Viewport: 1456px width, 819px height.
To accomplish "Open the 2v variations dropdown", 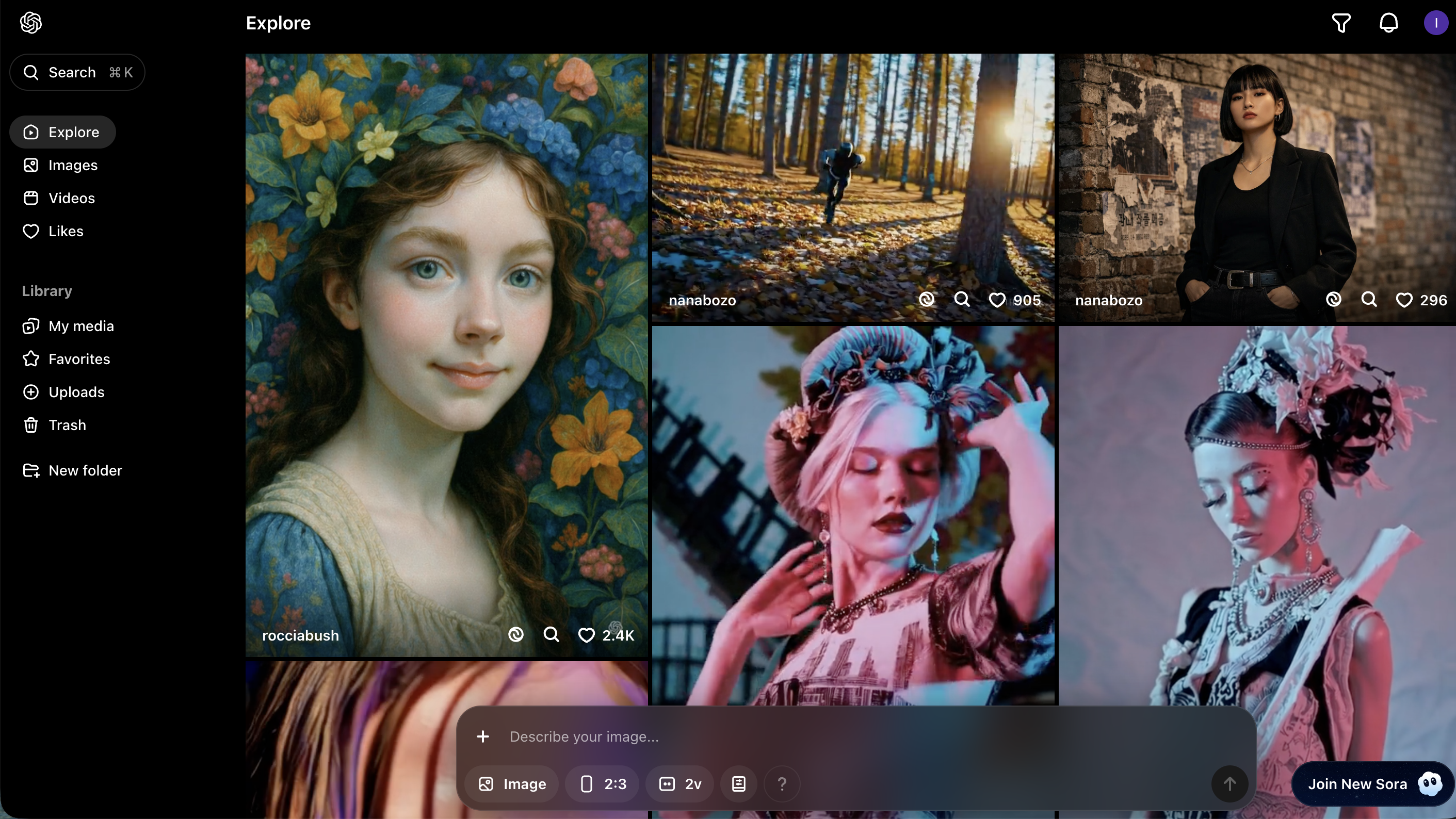I will click(680, 784).
